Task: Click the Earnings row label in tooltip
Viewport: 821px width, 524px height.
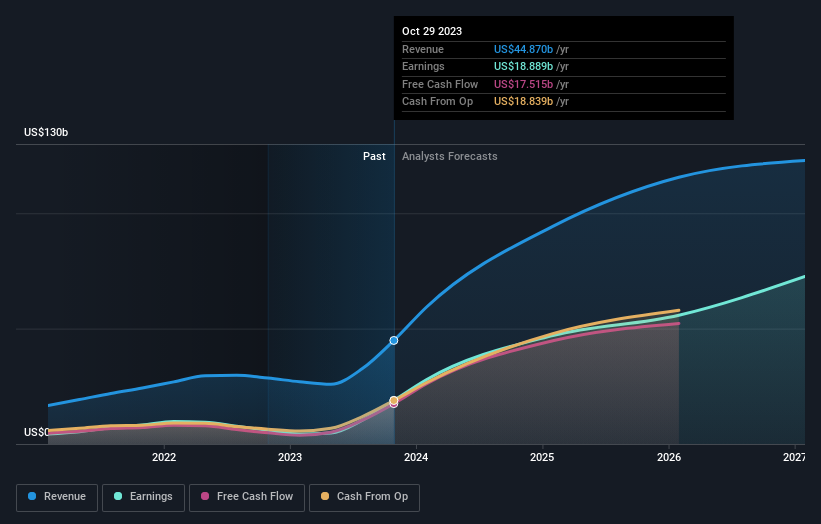Action: tap(423, 66)
